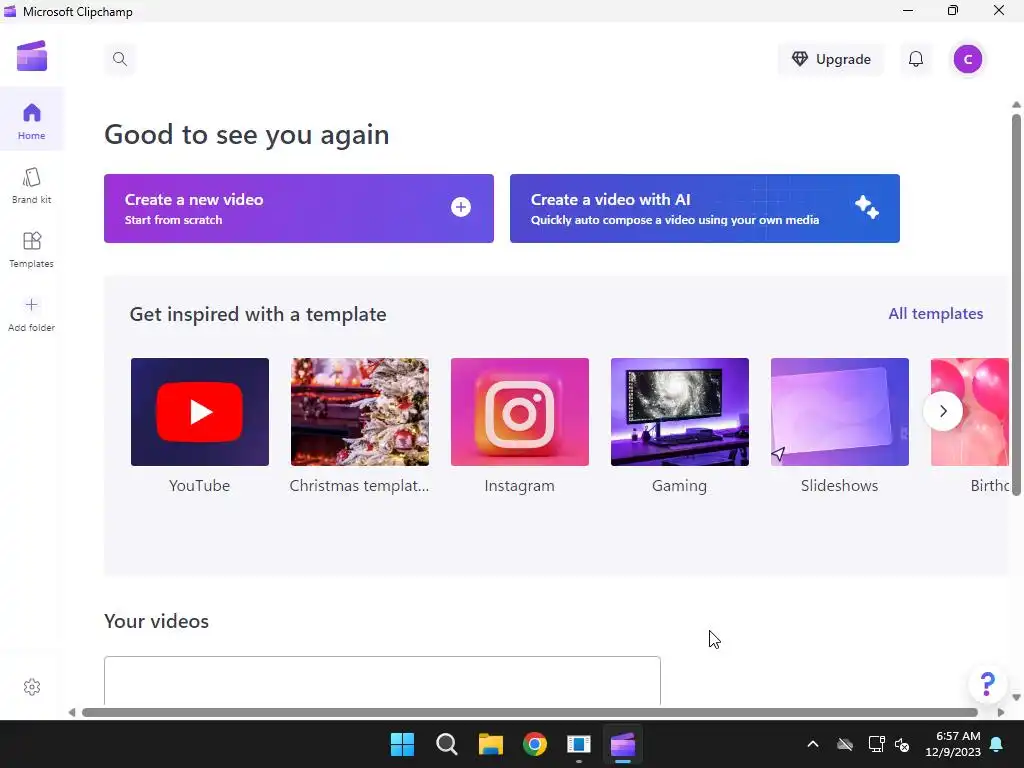
Task: Launch Chrome from the taskbar
Action: [535, 744]
